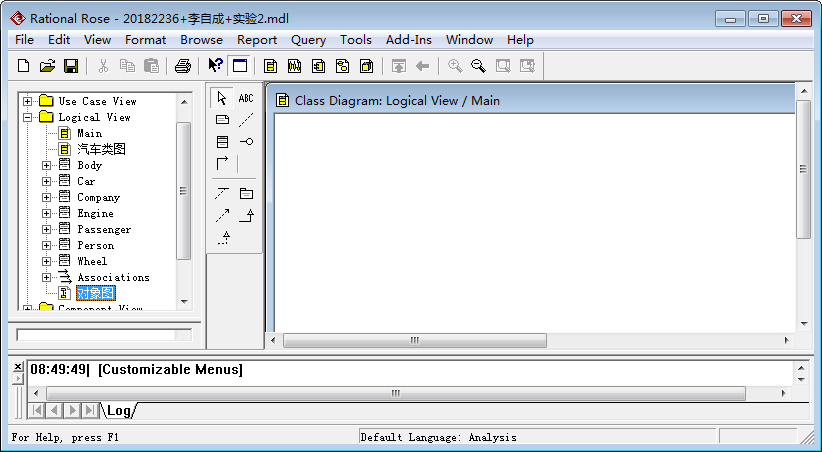Open the File menu
Viewport: 822px width, 452px height.
click(x=25, y=40)
